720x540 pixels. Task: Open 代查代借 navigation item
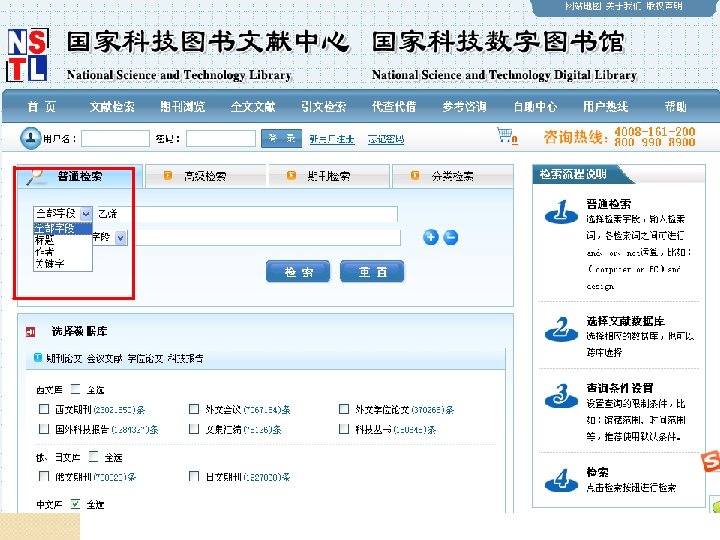pyautogui.click(x=394, y=107)
